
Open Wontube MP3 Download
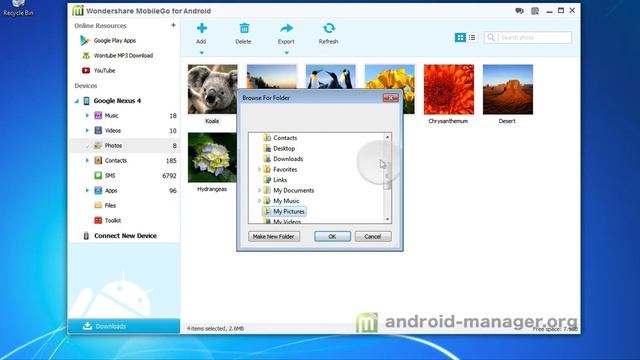[x=123, y=56]
